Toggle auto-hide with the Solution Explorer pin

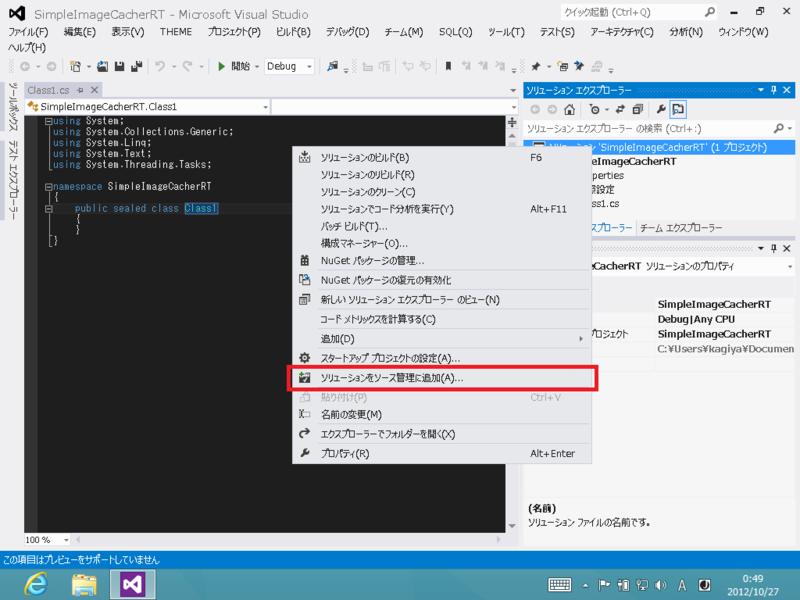coord(775,90)
